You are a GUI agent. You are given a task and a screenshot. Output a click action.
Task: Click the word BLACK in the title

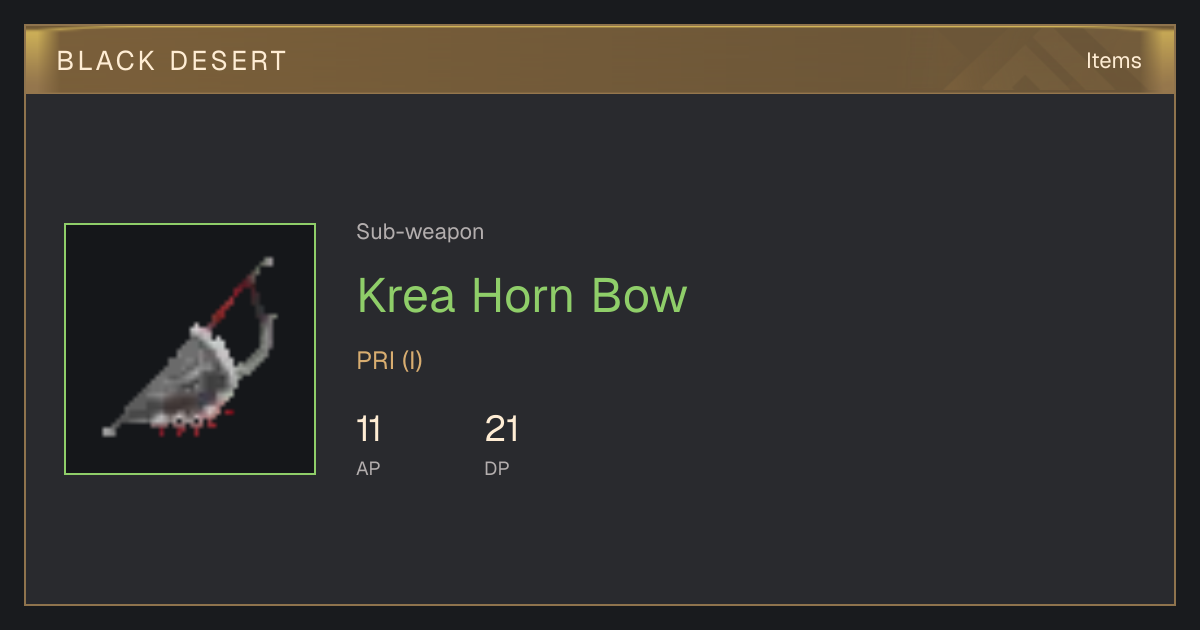106,61
